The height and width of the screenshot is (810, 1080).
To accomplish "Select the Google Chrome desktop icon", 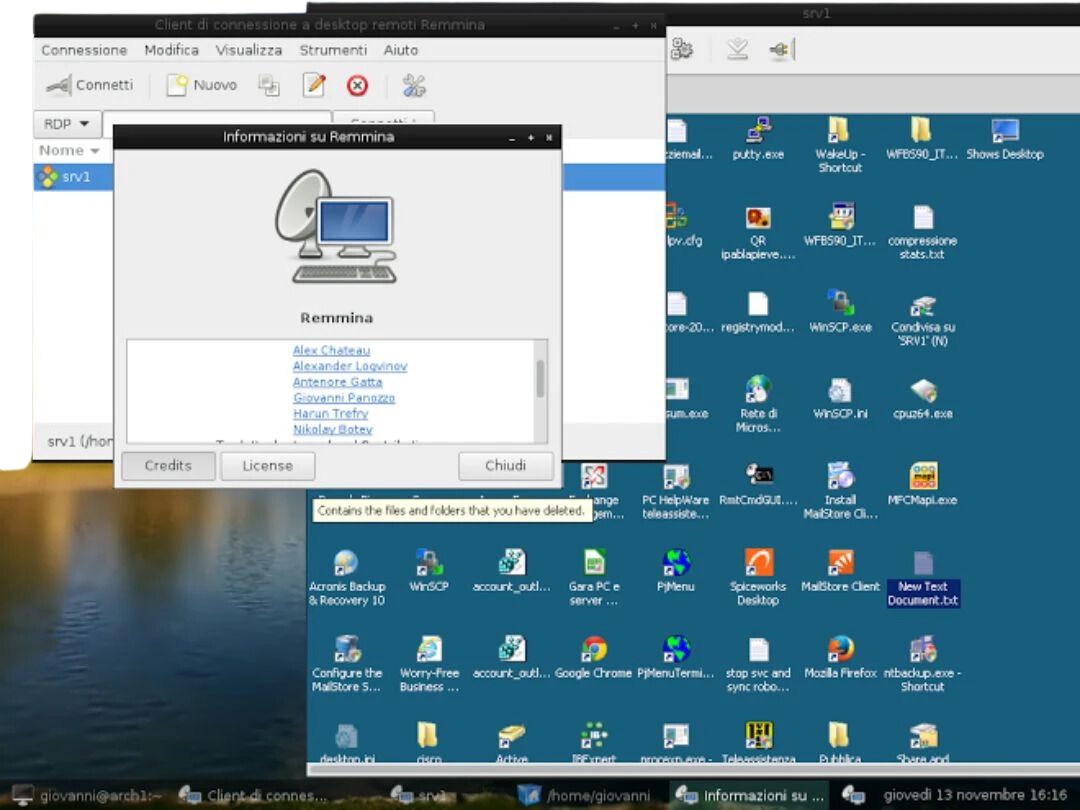I will click(593, 658).
